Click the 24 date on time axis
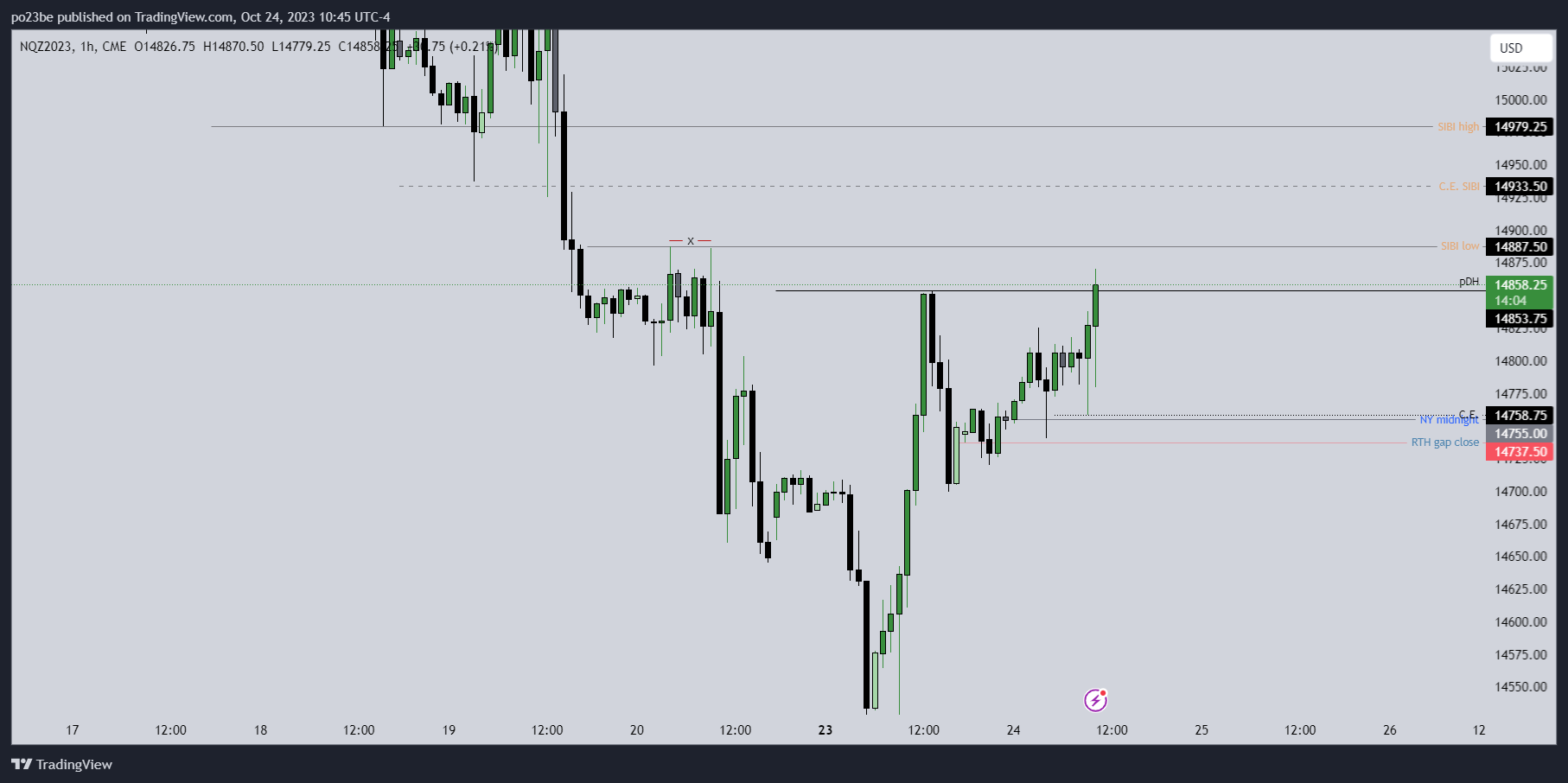1568x783 pixels. click(x=1013, y=730)
